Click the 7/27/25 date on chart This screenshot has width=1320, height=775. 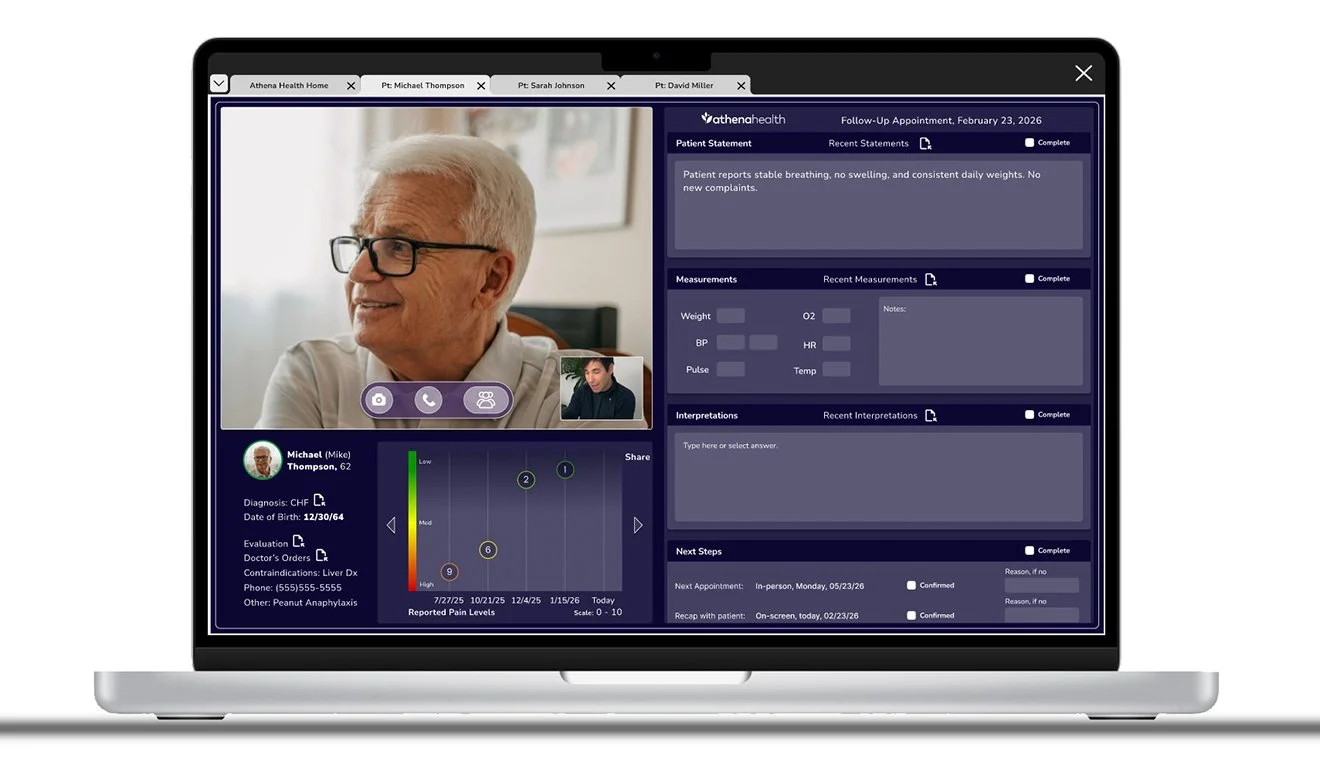449,601
